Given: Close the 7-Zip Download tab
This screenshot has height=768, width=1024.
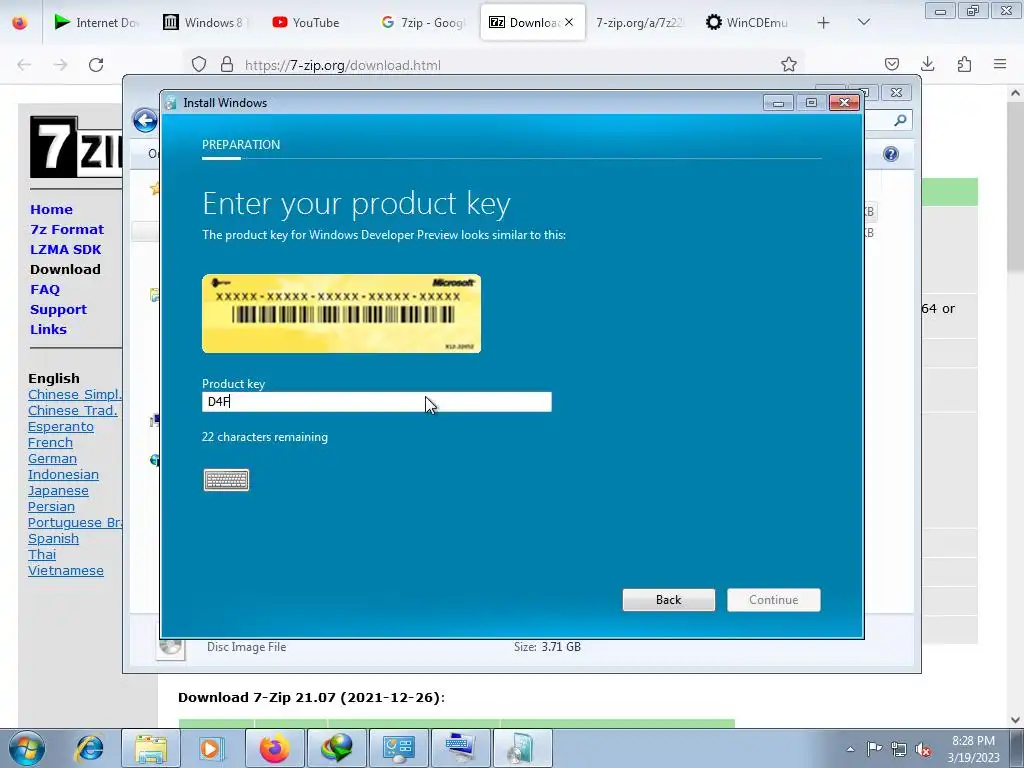Looking at the screenshot, I should click(569, 22).
